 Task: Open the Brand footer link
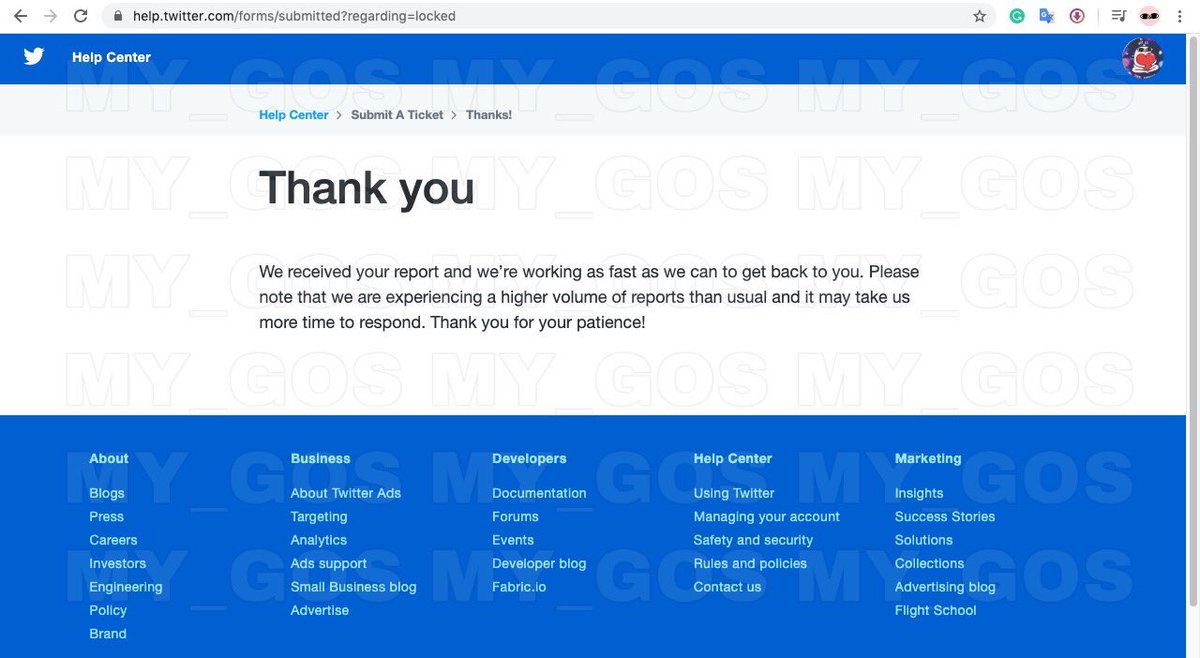click(108, 634)
